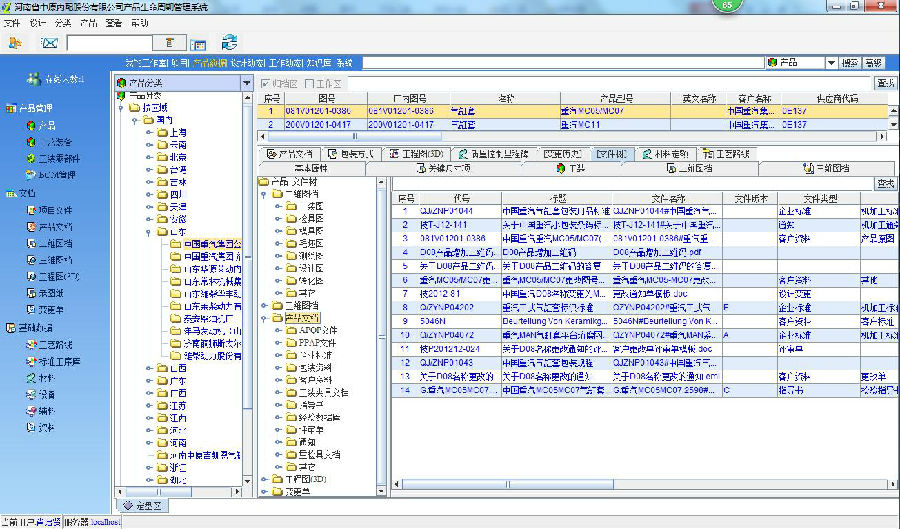Click the calendar window icon in toolbar
This screenshot has height=529, width=900.
(x=198, y=43)
